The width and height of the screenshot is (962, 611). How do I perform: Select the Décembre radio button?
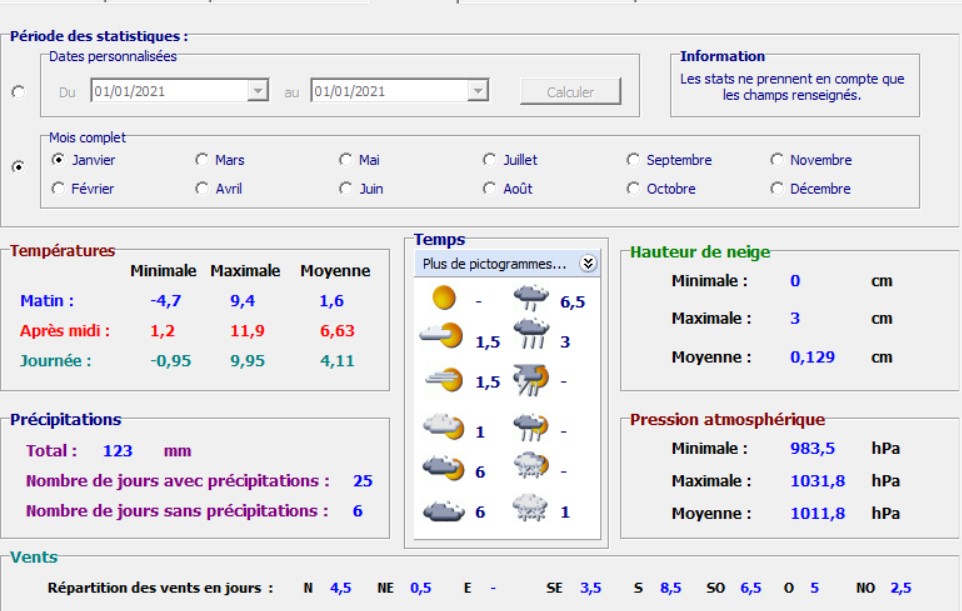(x=777, y=188)
